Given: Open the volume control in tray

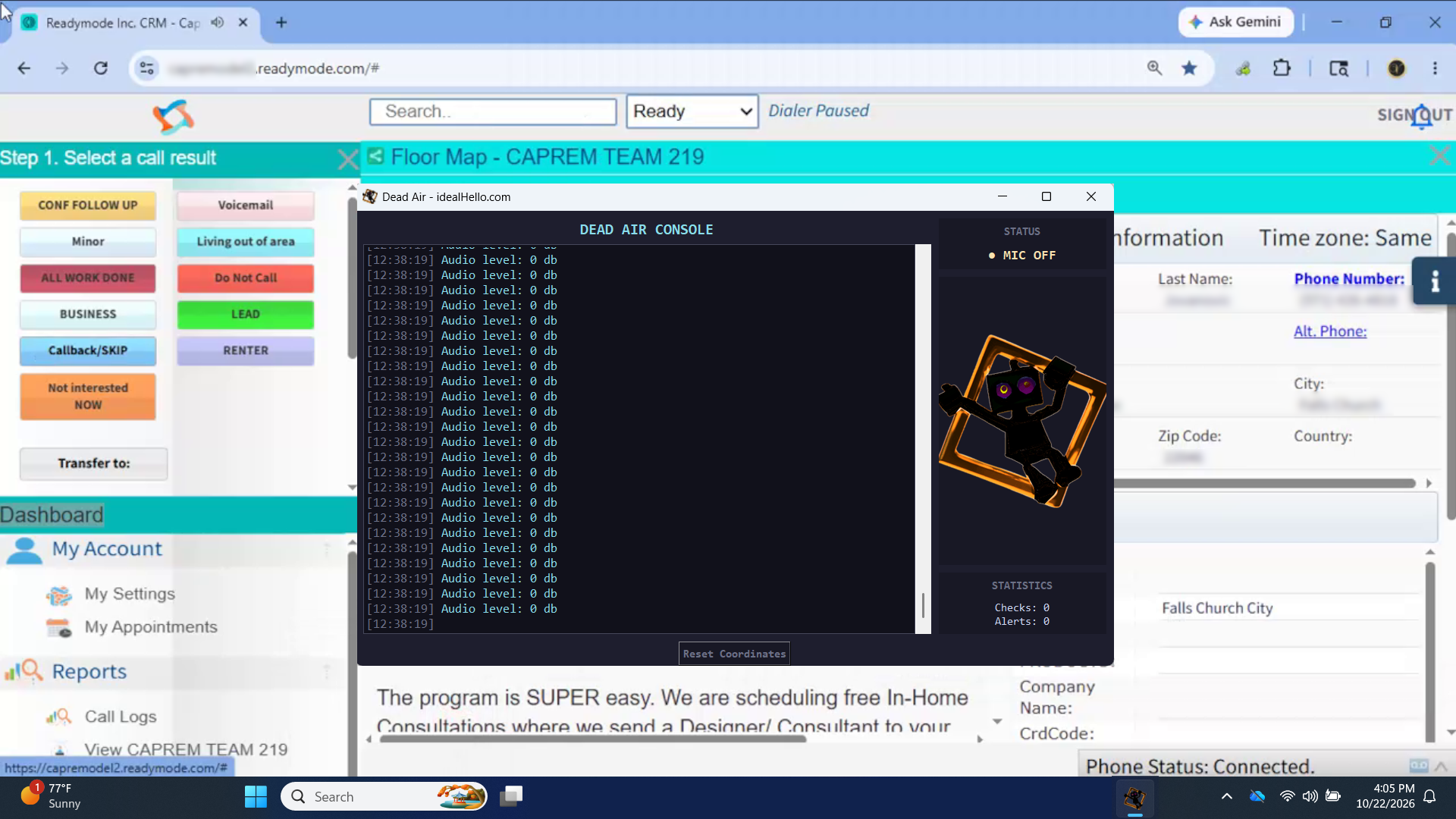Looking at the screenshot, I should pyautogui.click(x=1310, y=796).
